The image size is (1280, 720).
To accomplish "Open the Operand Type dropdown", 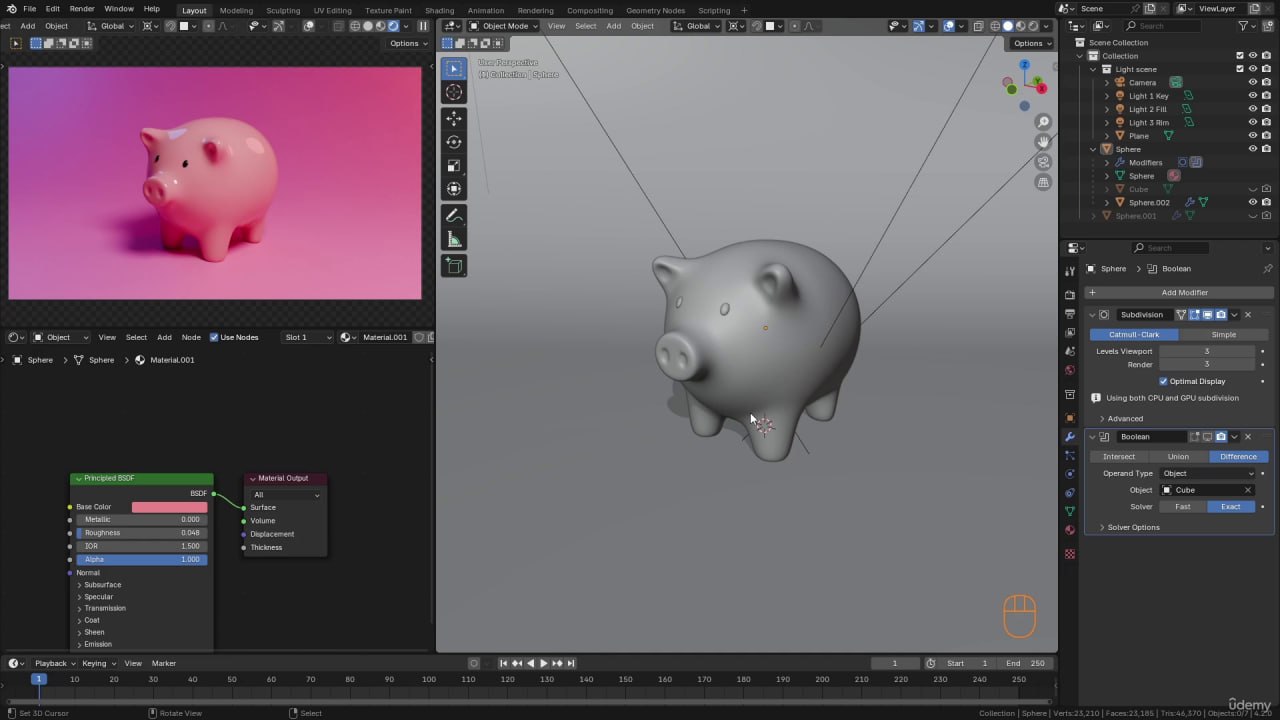I will pos(1207,473).
